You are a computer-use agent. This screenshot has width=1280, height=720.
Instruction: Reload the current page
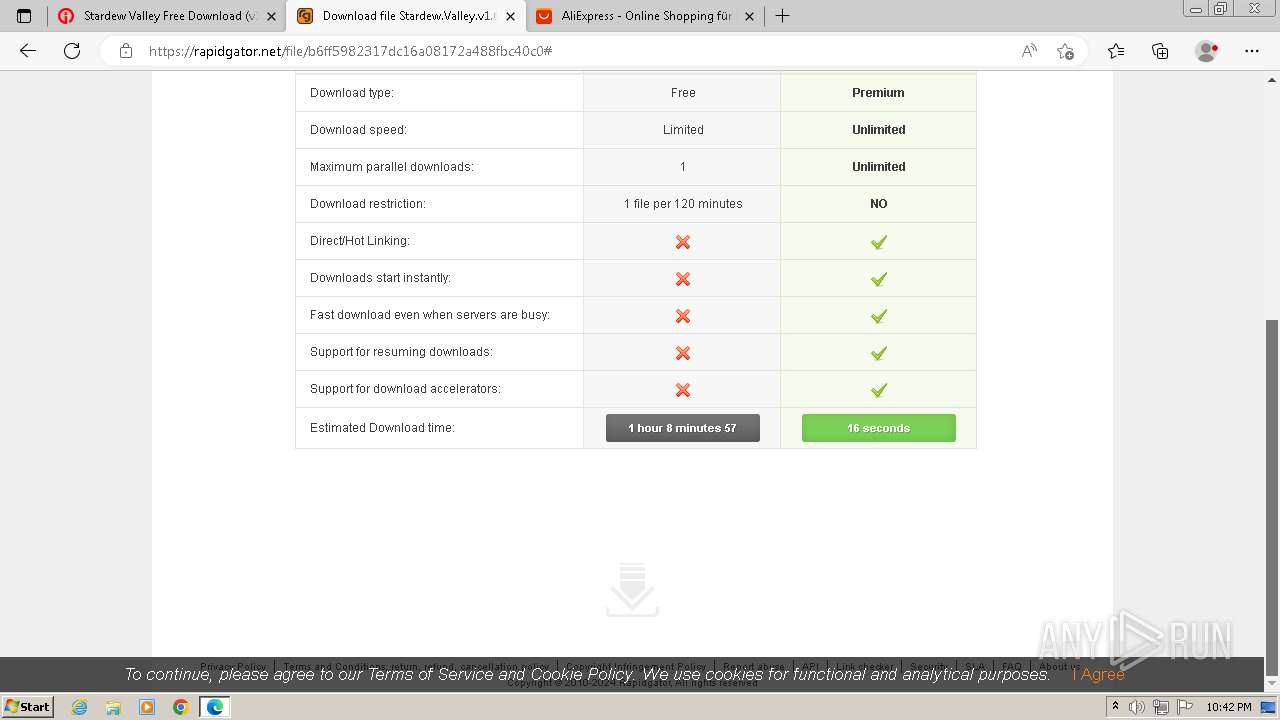[x=72, y=51]
